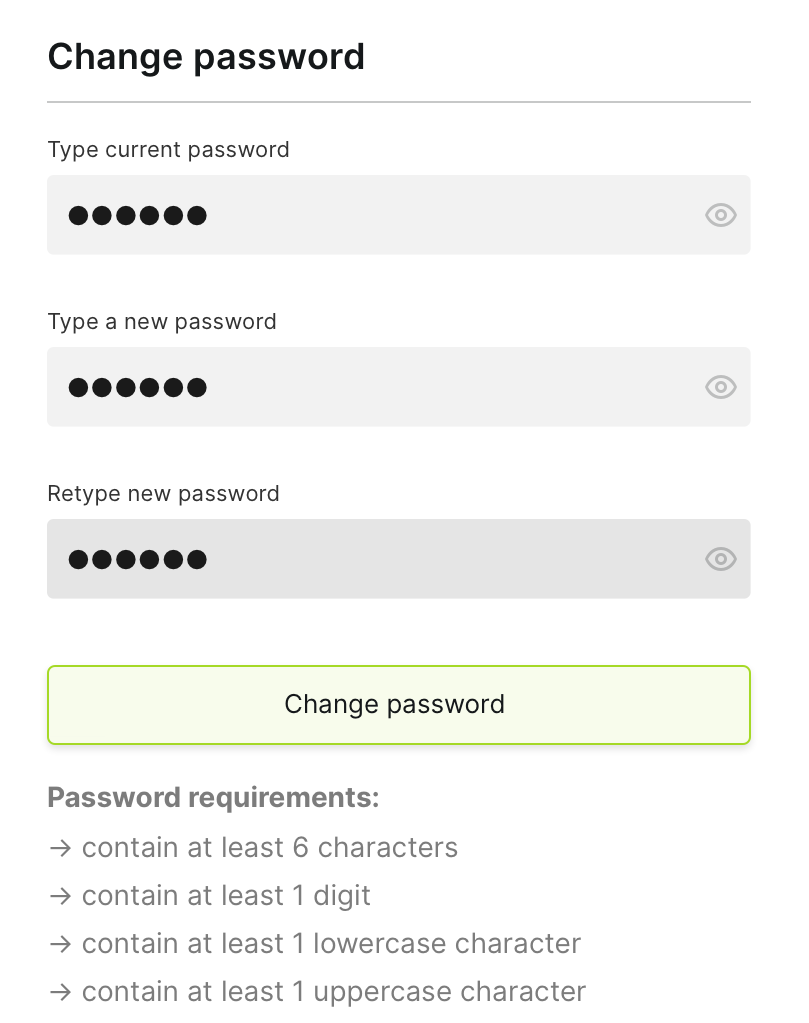Screen dimensions: 809x1023
Task: Click the "Password requirements:" heading
Action: click(x=213, y=797)
